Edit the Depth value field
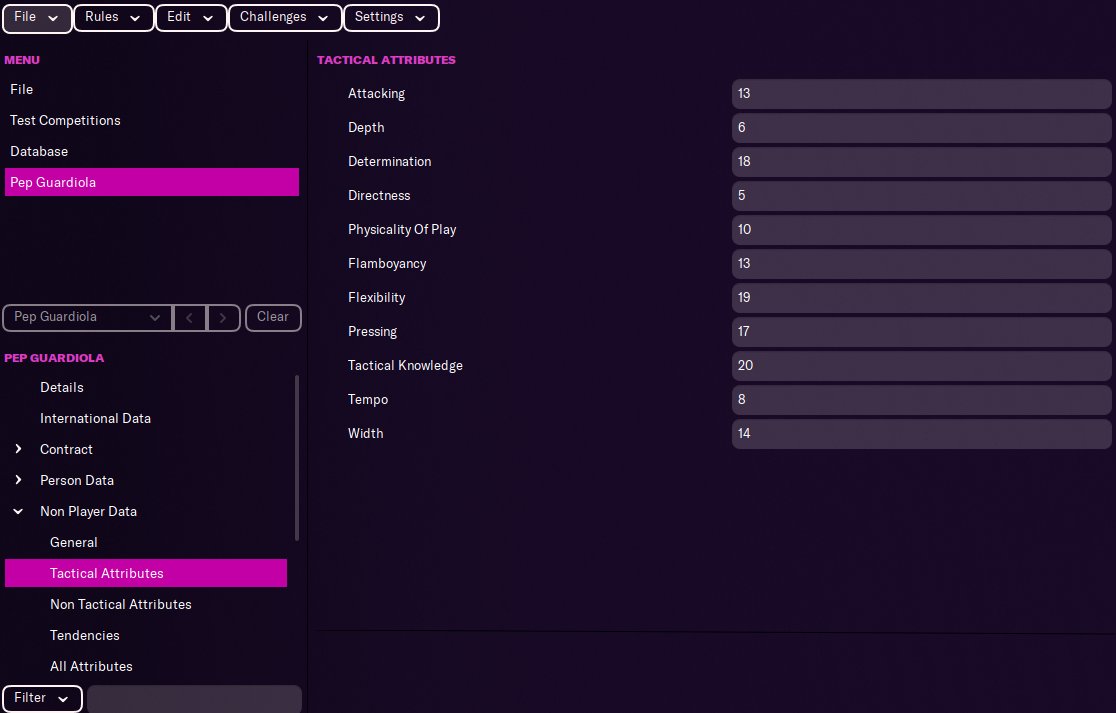The width and height of the screenshot is (1116, 713). coord(921,127)
